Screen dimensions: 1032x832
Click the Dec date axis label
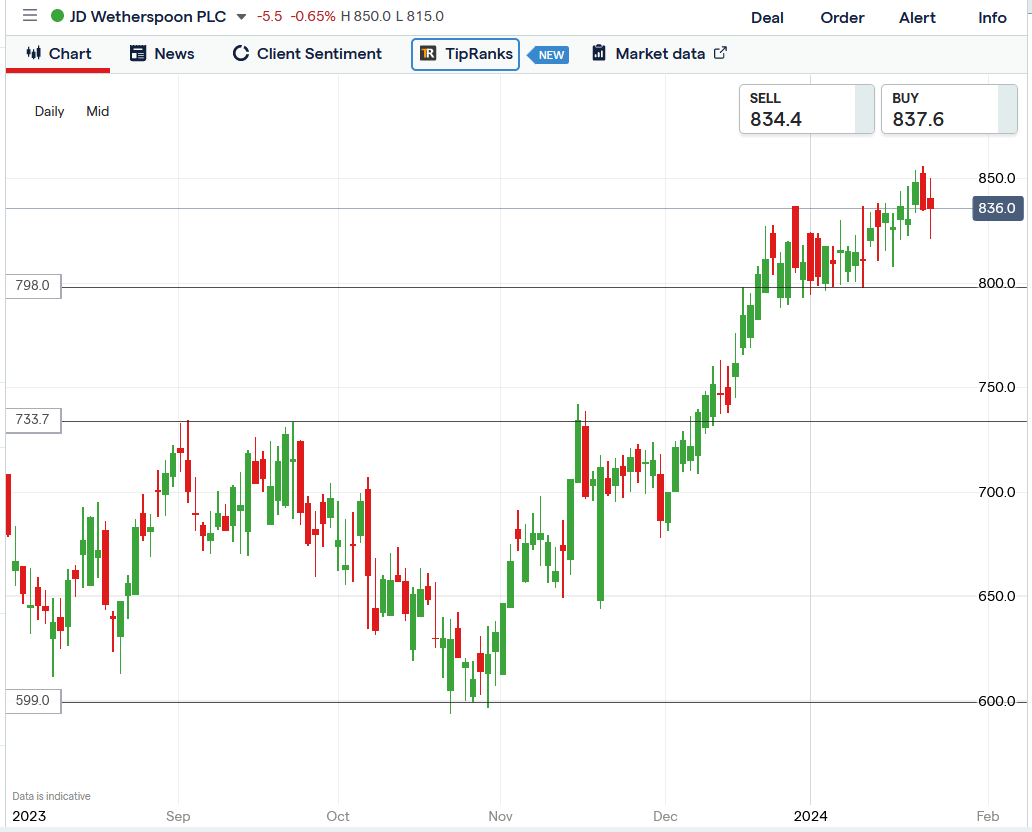(x=665, y=816)
